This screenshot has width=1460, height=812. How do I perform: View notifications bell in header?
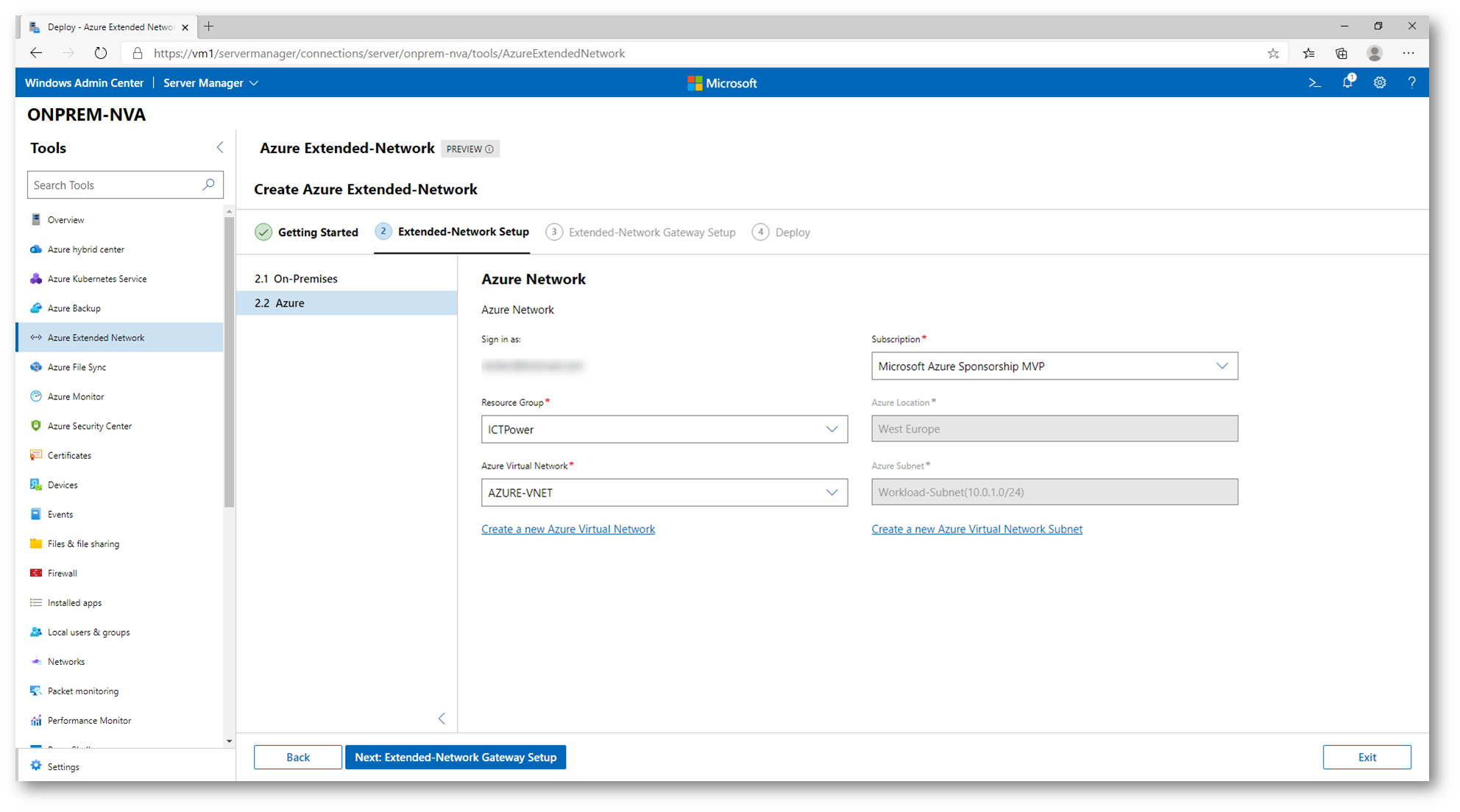pyautogui.click(x=1347, y=83)
